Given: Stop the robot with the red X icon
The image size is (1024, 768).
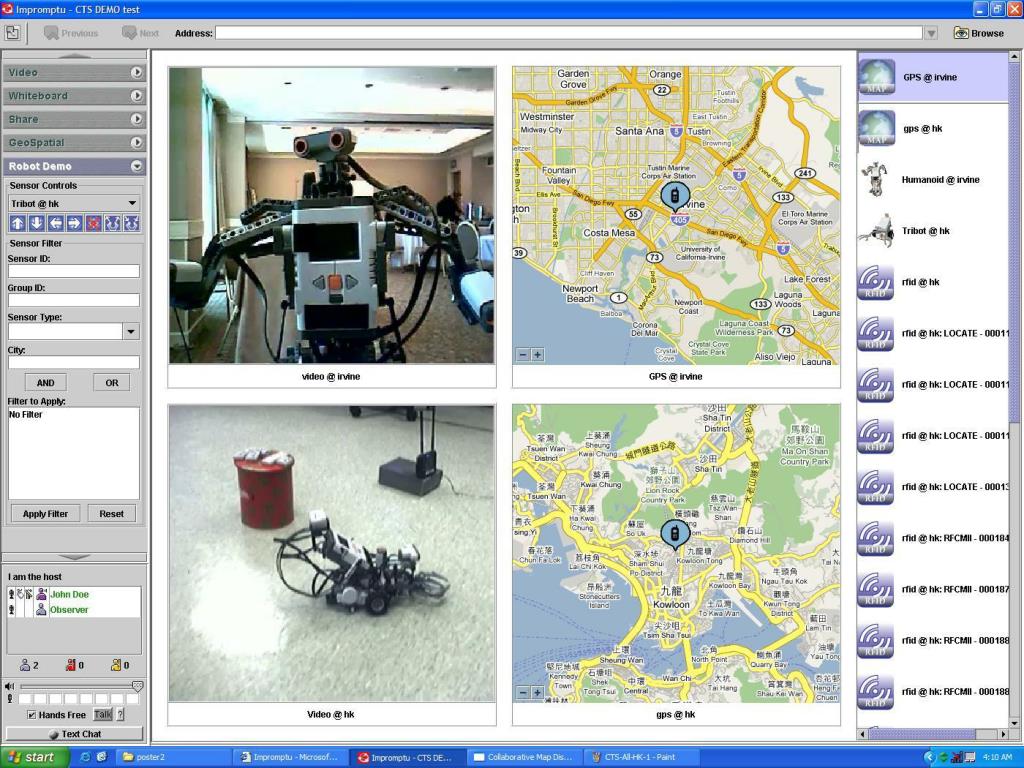Looking at the screenshot, I should (x=93, y=223).
